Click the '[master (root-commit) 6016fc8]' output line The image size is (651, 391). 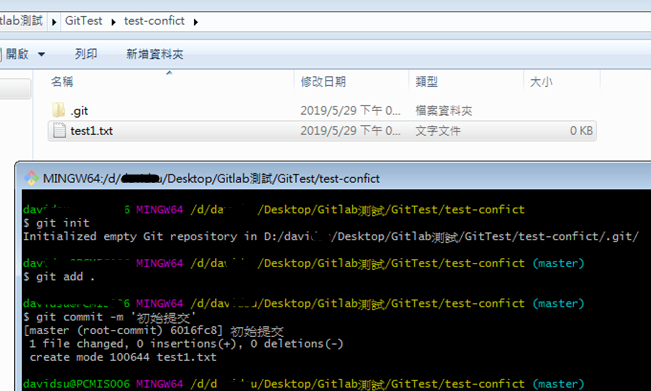point(154,331)
